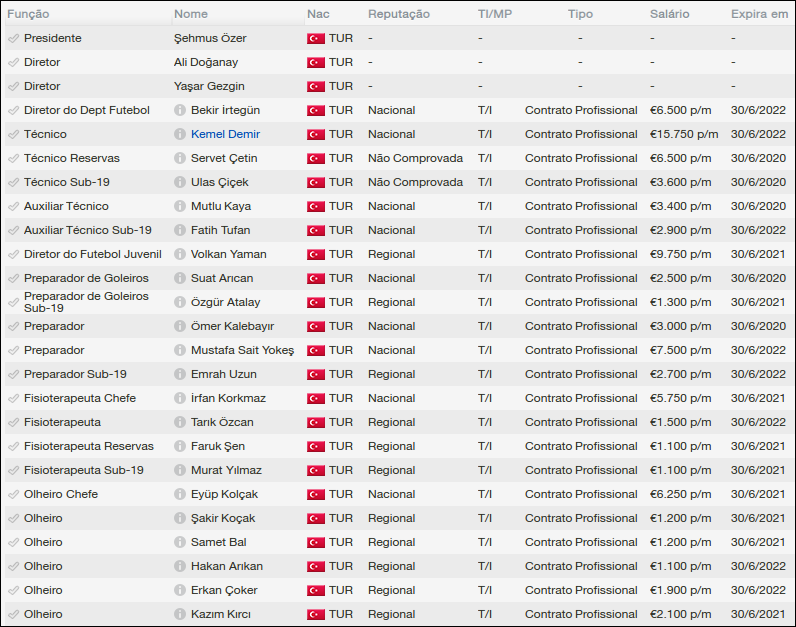Viewport: 796px width, 627px height.
Task: Click info icon for Volkan Yaman
Action: [x=180, y=254]
